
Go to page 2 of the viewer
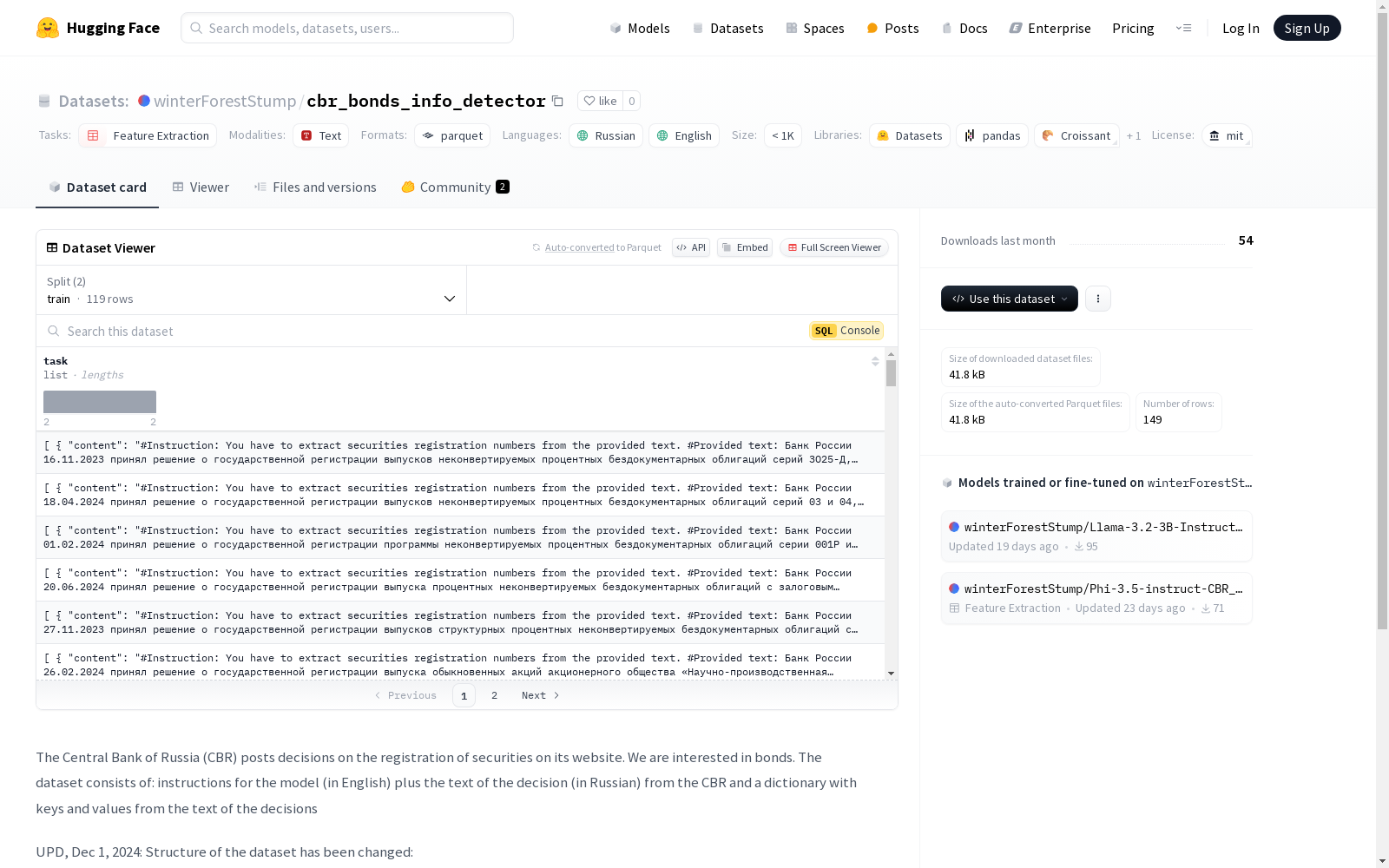pyautogui.click(x=495, y=695)
